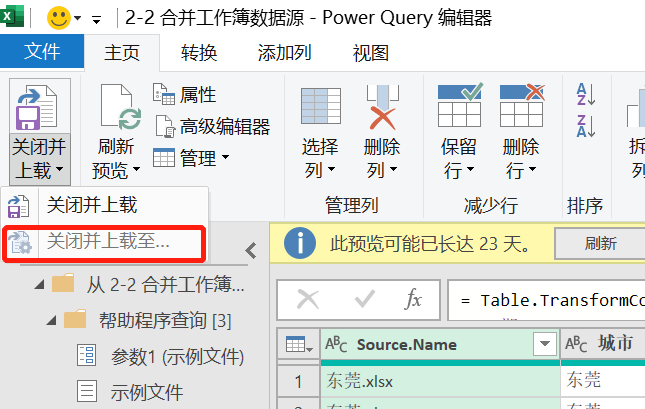Image resolution: width=645 pixels, height=409 pixels.
Task: Switch to the 添加列 add column tab
Action: 285,53
